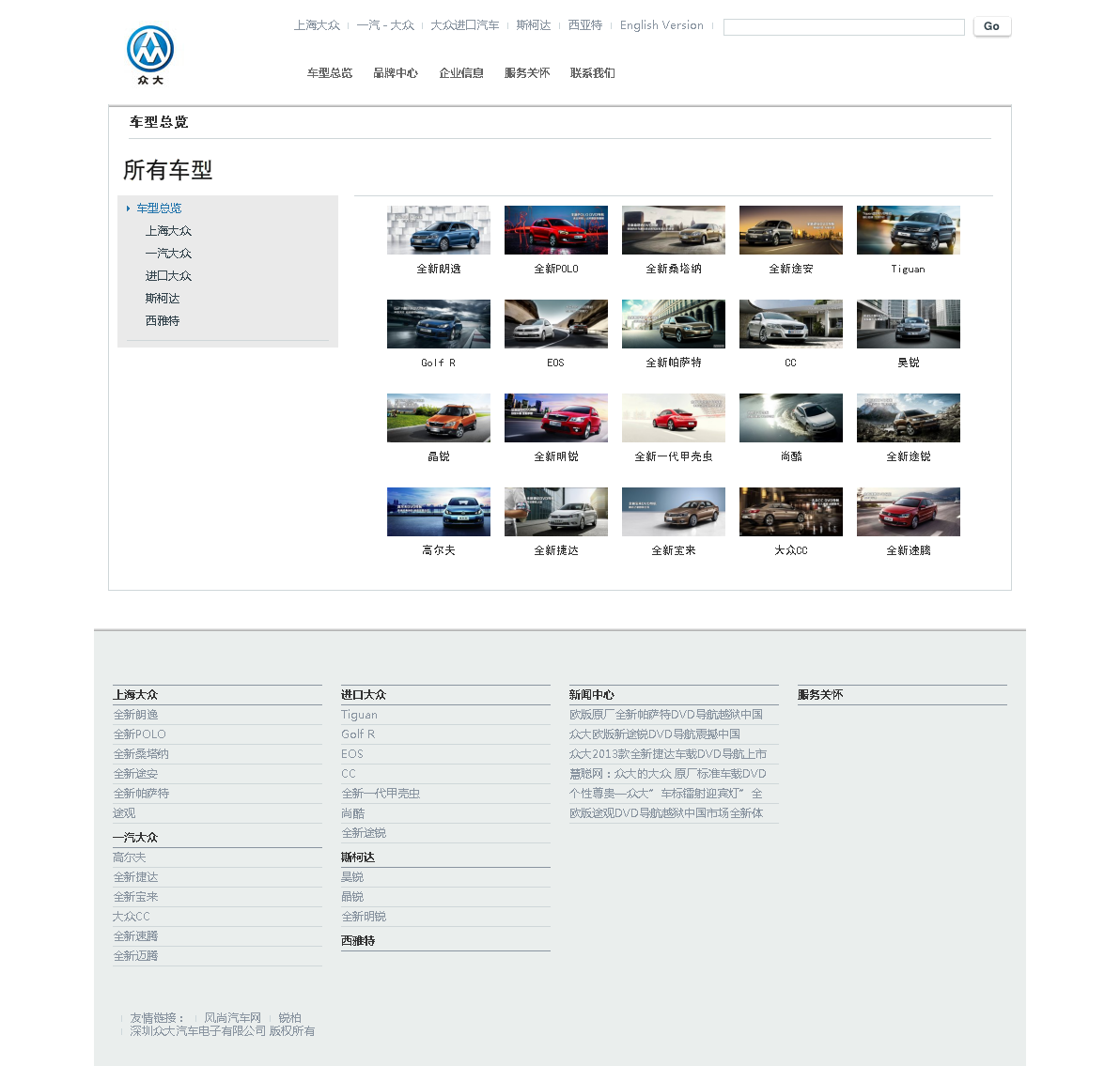Open the 服务关怀 navigation menu
The image size is (1120, 1066).
[x=526, y=73]
